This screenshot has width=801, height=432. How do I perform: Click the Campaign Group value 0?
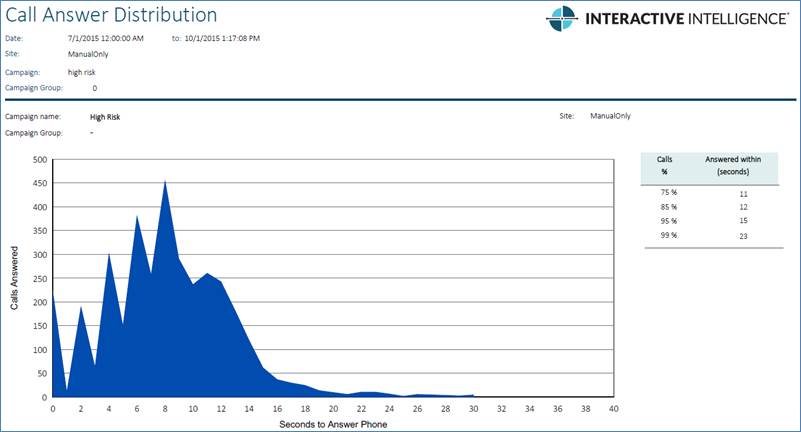pos(94,88)
